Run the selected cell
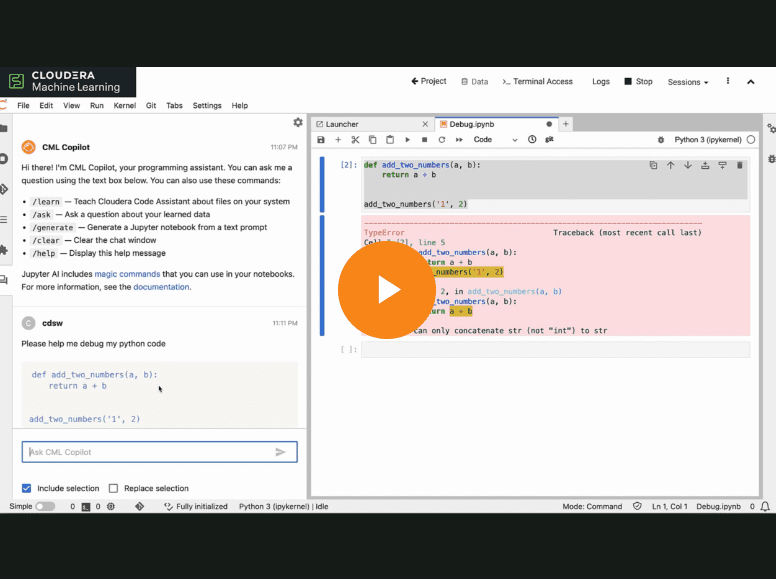This screenshot has height=579, width=776. (x=407, y=140)
